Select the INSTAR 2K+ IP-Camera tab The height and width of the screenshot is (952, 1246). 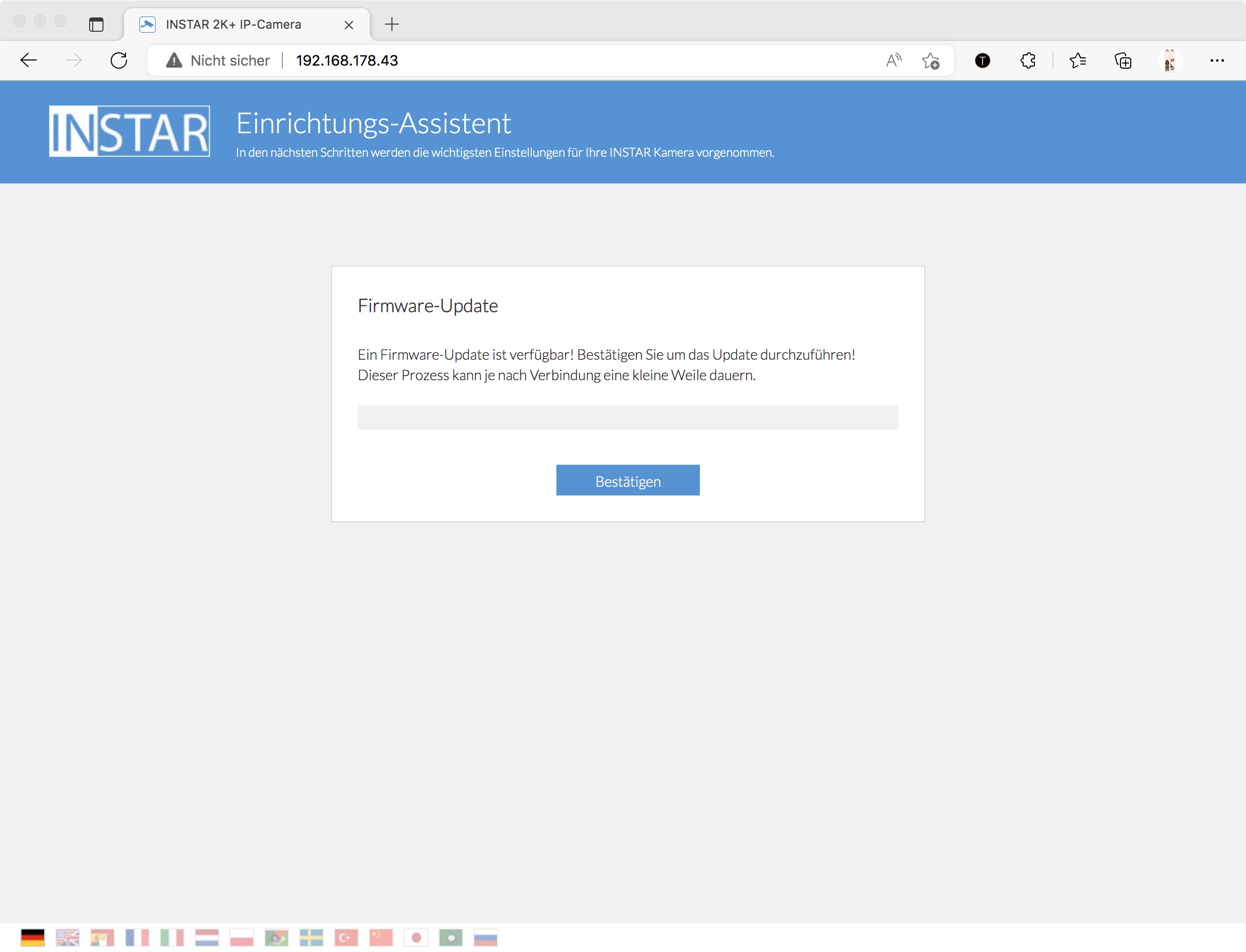click(x=234, y=25)
